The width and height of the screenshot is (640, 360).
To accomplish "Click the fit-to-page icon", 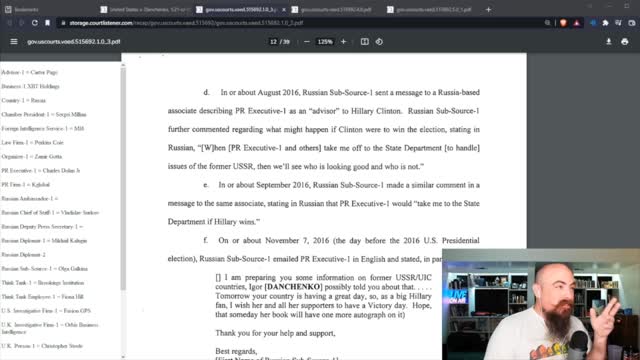I will pos(364,42).
